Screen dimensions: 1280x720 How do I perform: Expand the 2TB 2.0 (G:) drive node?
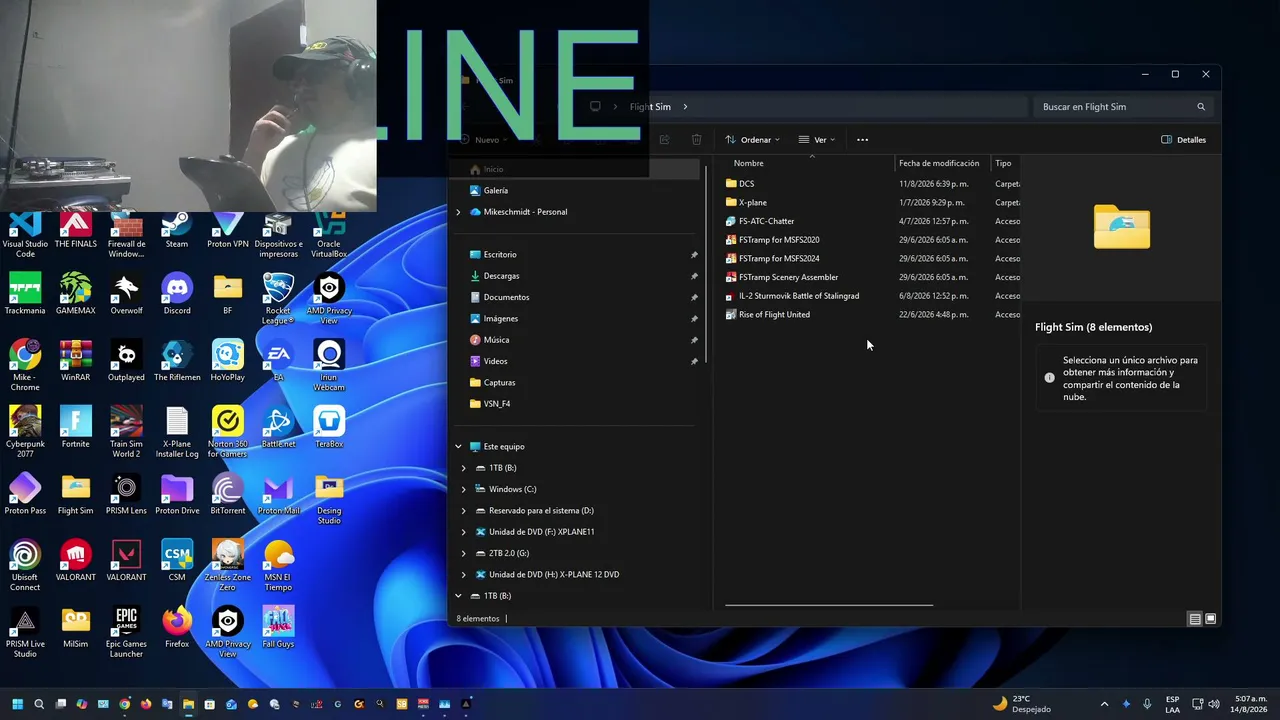(x=463, y=553)
